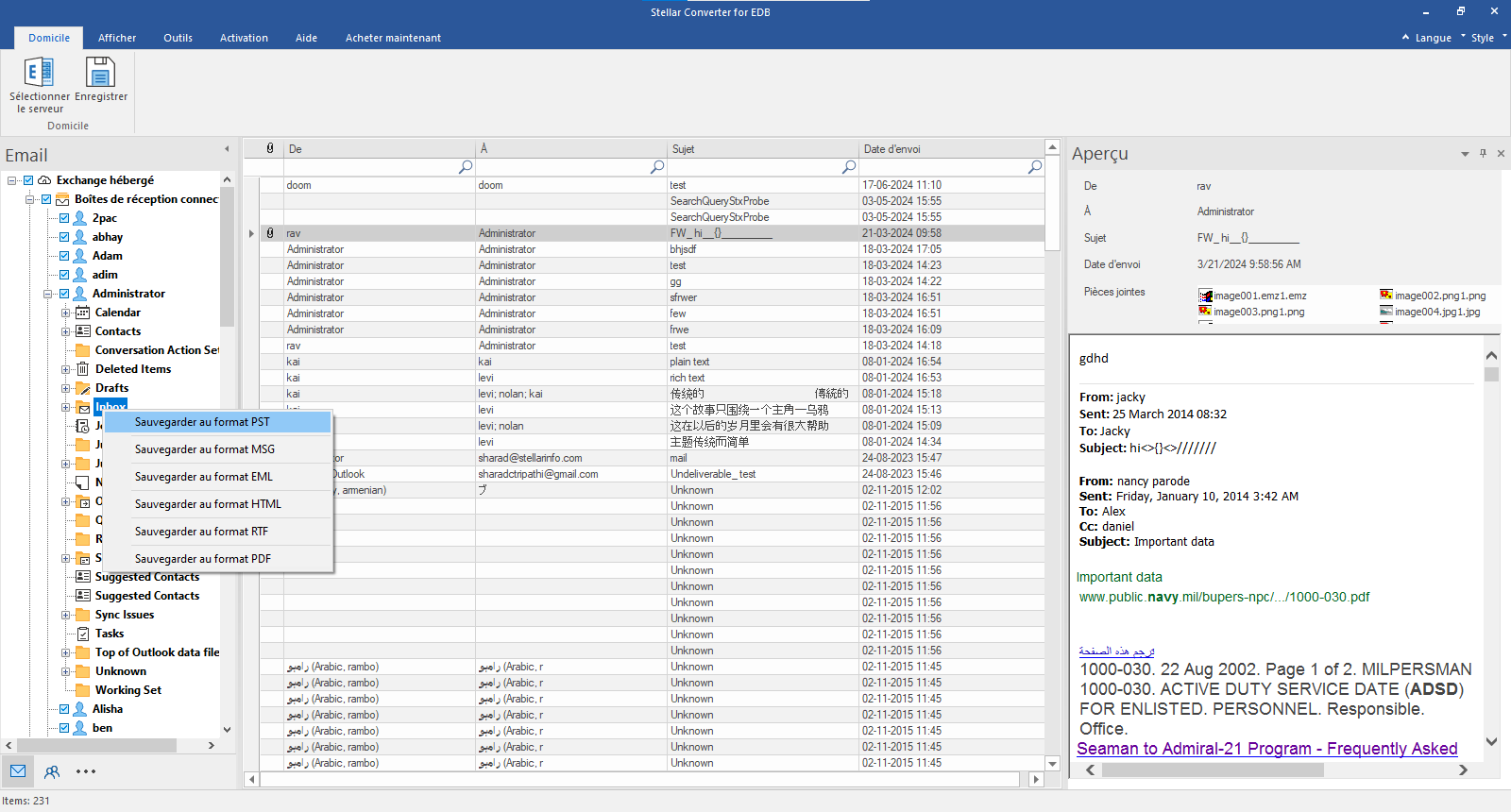The image size is (1511, 812).
Task: Select the Tasks folder icon
Action: tap(83, 634)
